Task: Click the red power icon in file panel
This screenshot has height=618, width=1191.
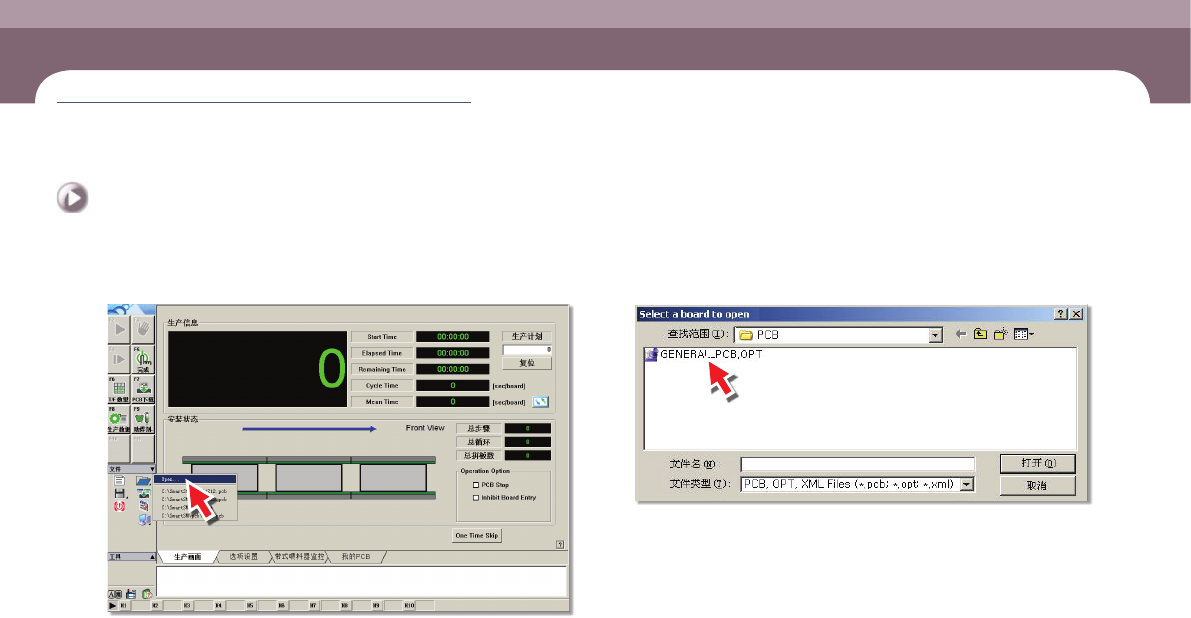Action: 119,506
